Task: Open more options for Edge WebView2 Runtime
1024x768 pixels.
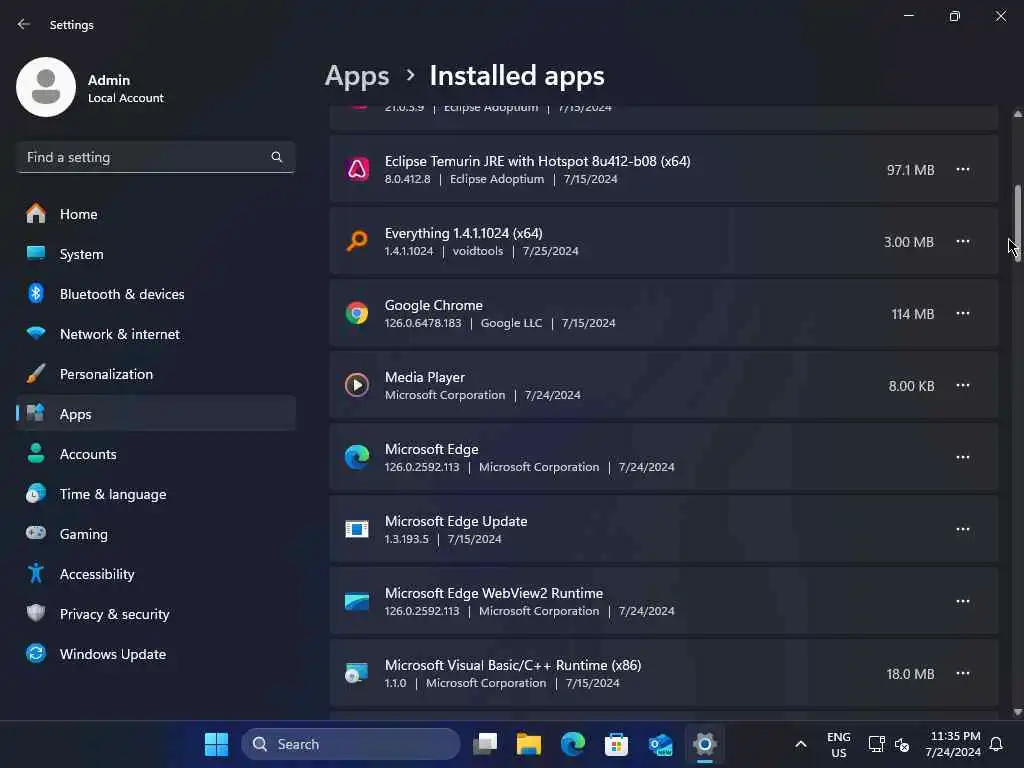Action: coord(963,601)
